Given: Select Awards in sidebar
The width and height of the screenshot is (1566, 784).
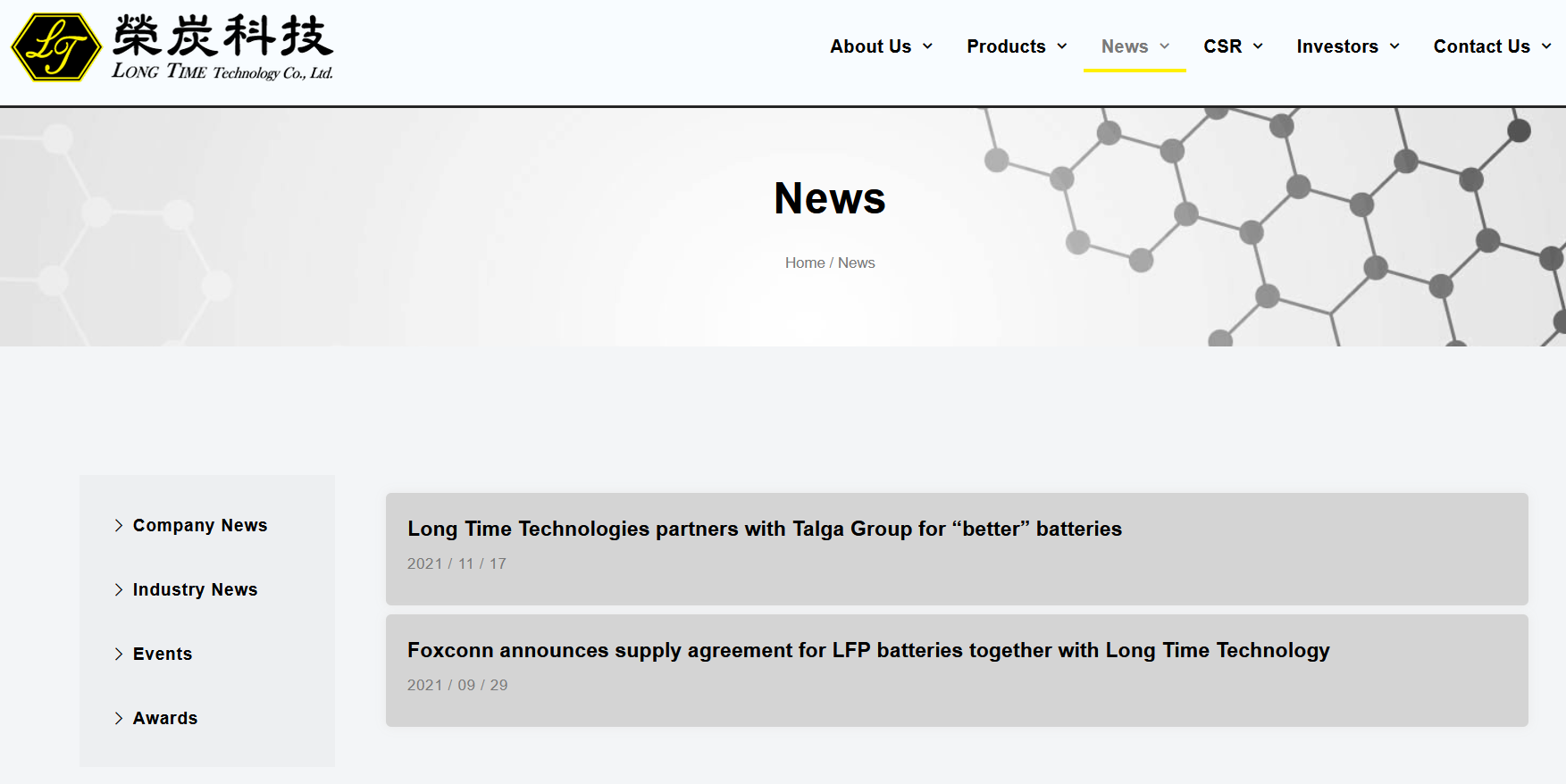Looking at the screenshot, I should click(x=165, y=718).
